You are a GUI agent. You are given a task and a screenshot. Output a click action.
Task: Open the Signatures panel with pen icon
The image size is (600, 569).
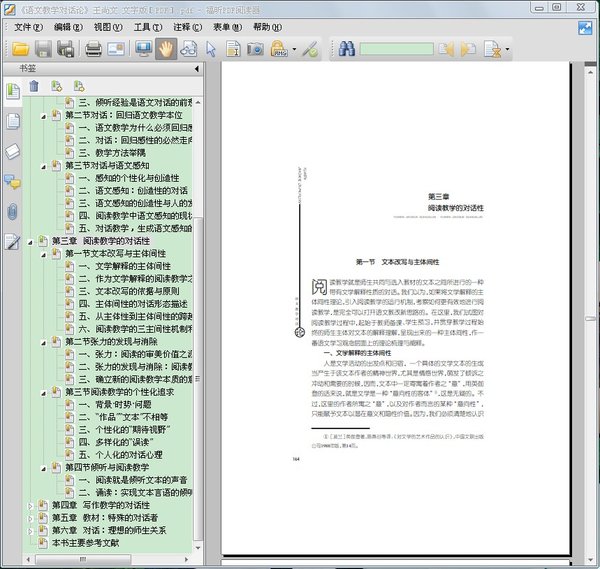(12, 240)
